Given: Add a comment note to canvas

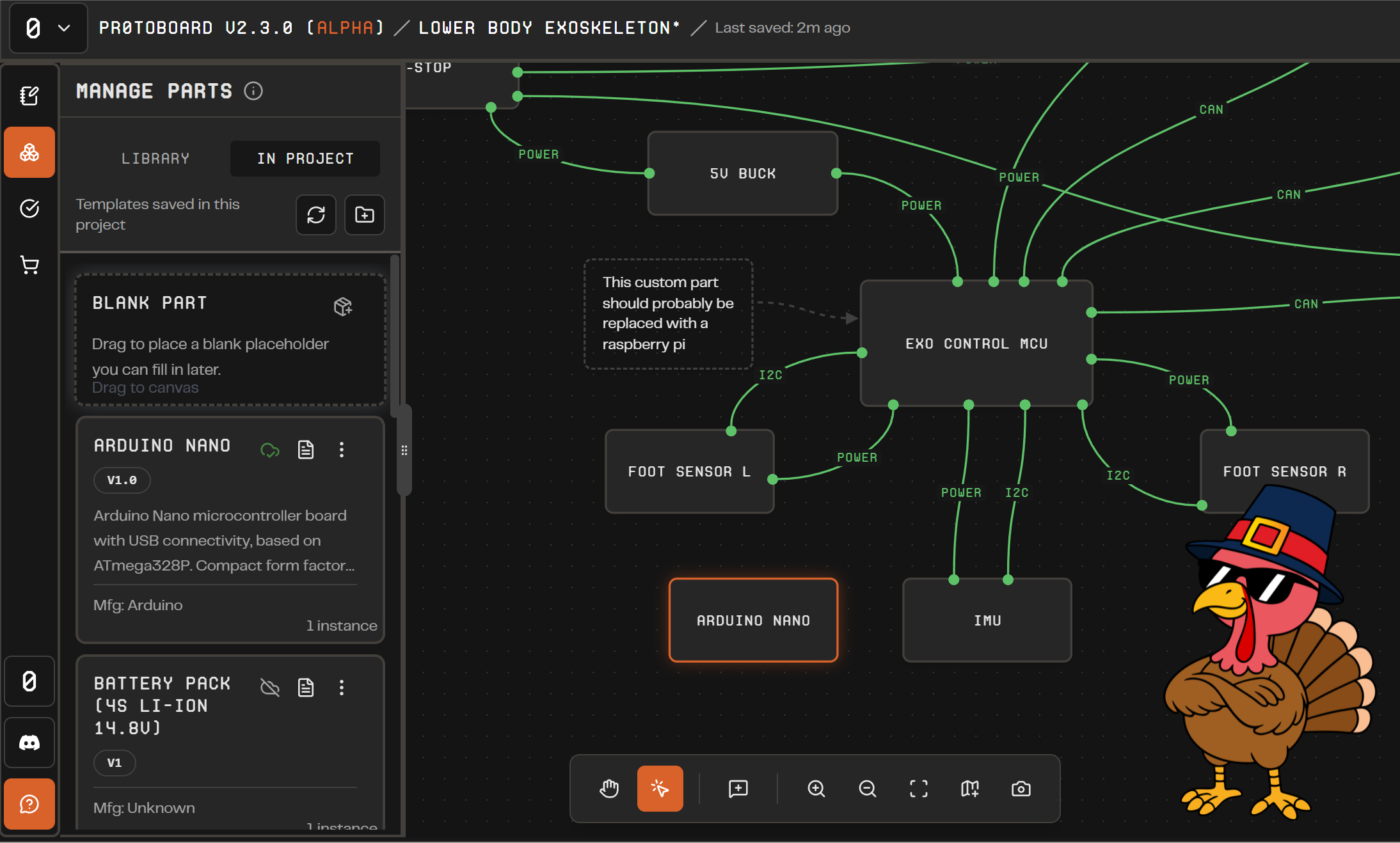Looking at the screenshot, I should tap(738, 789).
